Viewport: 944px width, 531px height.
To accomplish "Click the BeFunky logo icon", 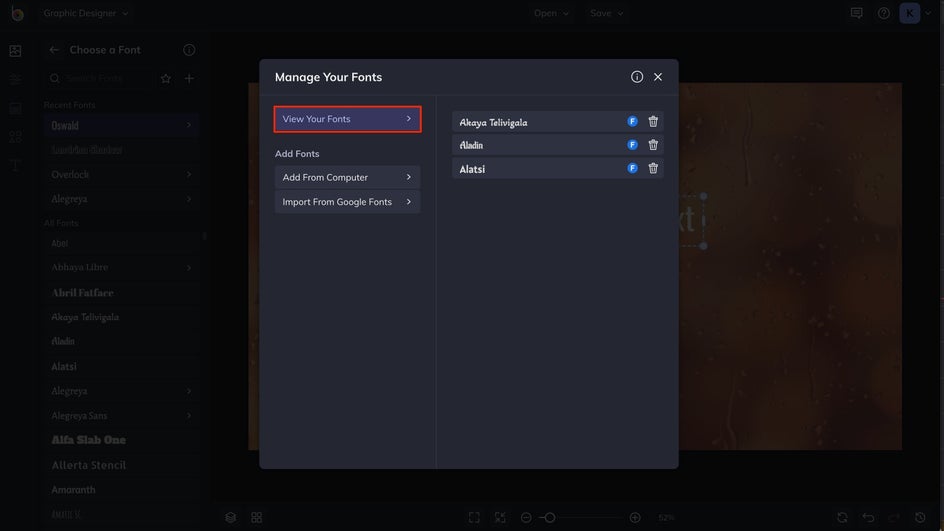I will [x=17, y=13].
